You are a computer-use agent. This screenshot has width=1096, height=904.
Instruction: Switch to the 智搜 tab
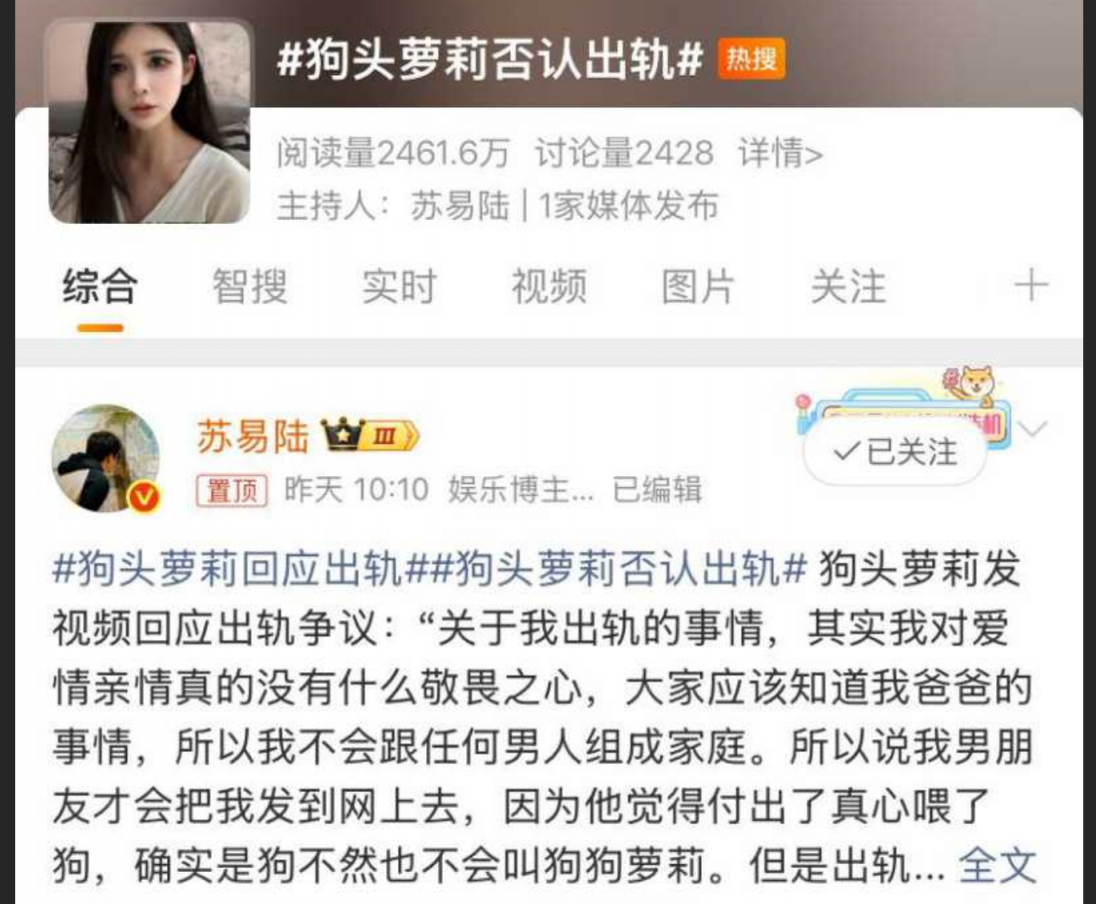[250, 286]
